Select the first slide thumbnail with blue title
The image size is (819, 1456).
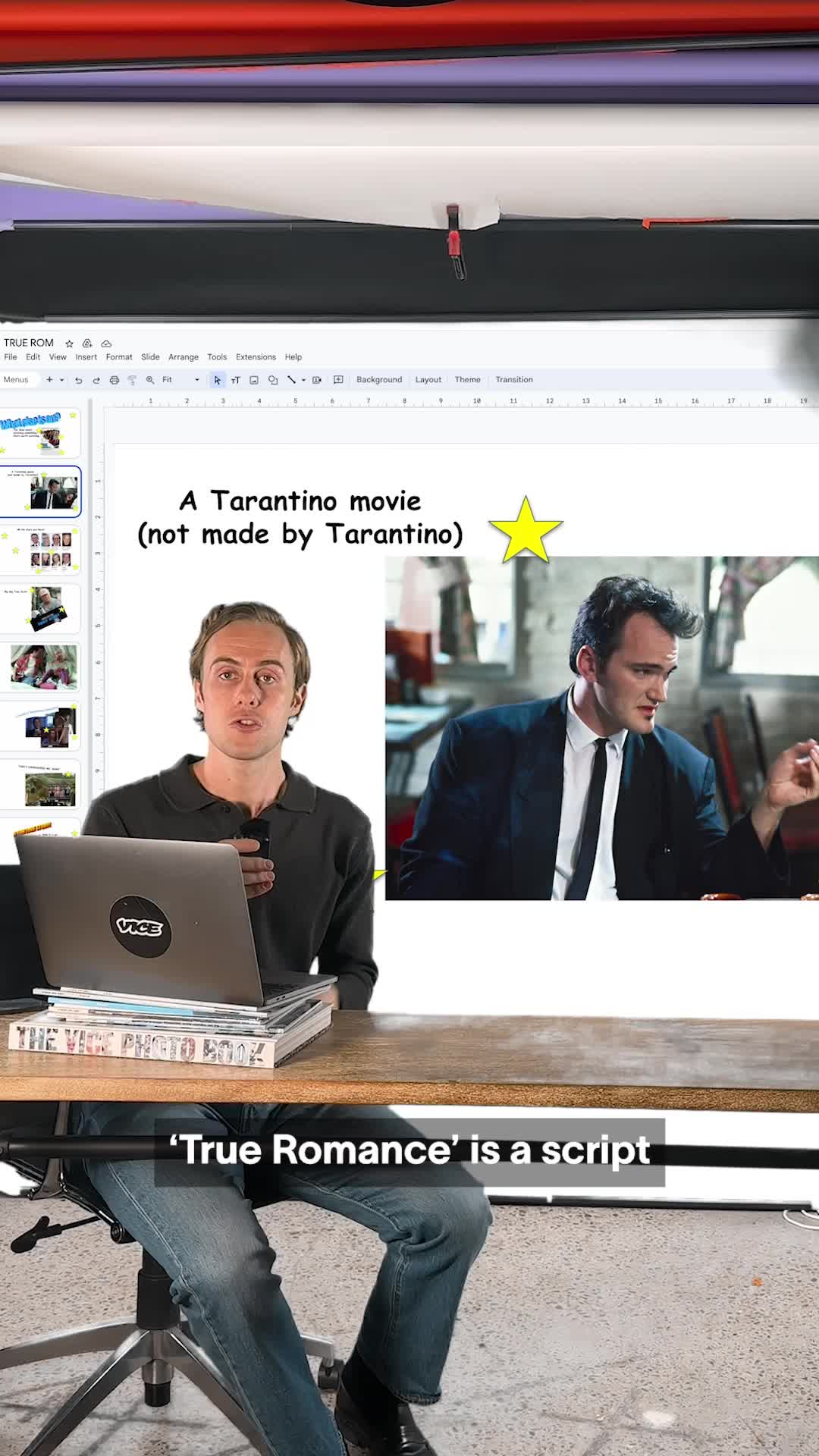[39, 433]
